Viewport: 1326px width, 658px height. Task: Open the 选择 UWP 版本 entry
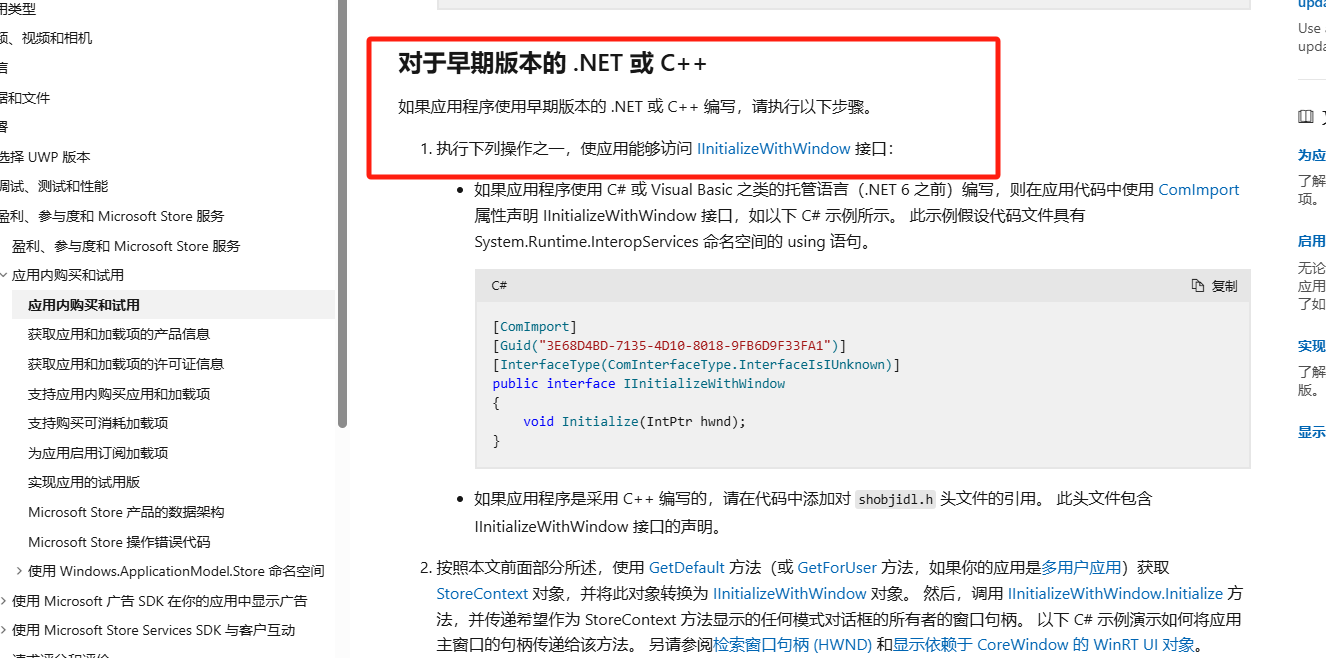(x=45, y=157)
